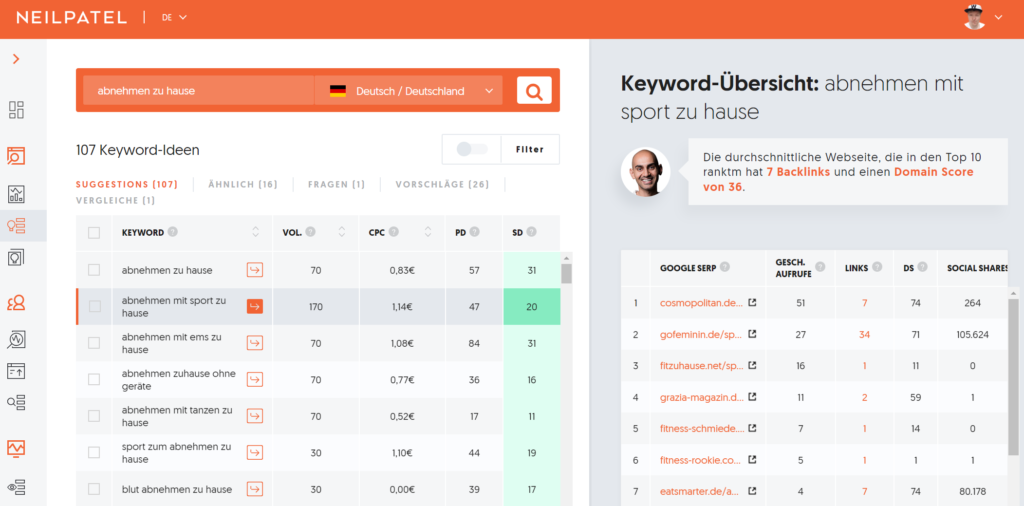Check the box for 'abnehmen zuhause ohne geräte'
This screenshot has width=1024, height=506.
click(x=94, y=379)
